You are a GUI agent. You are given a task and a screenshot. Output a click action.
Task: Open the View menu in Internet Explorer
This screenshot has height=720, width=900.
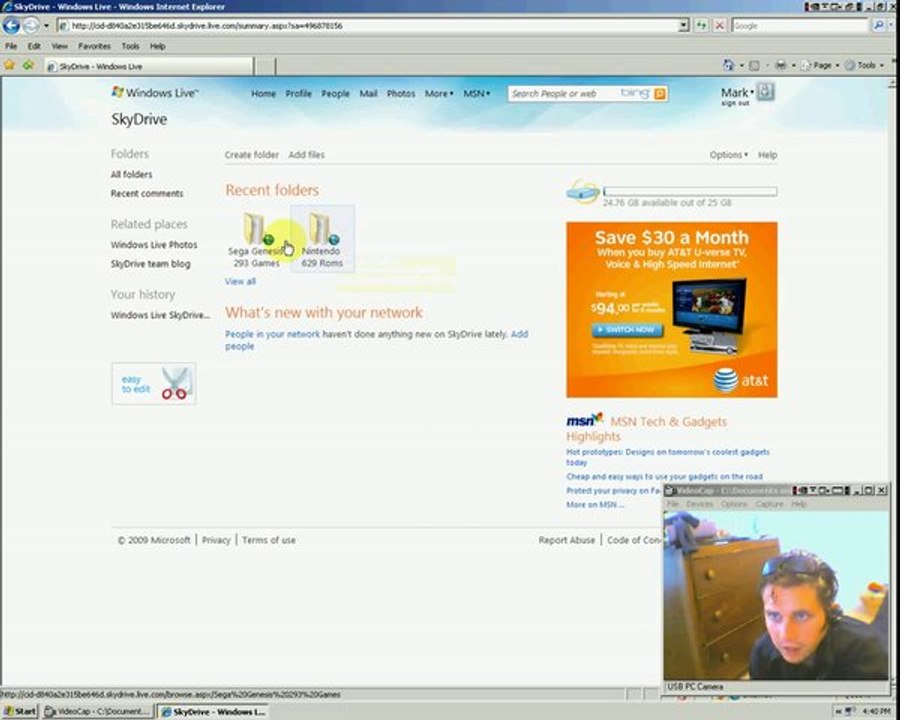click(x=59, y=46)
